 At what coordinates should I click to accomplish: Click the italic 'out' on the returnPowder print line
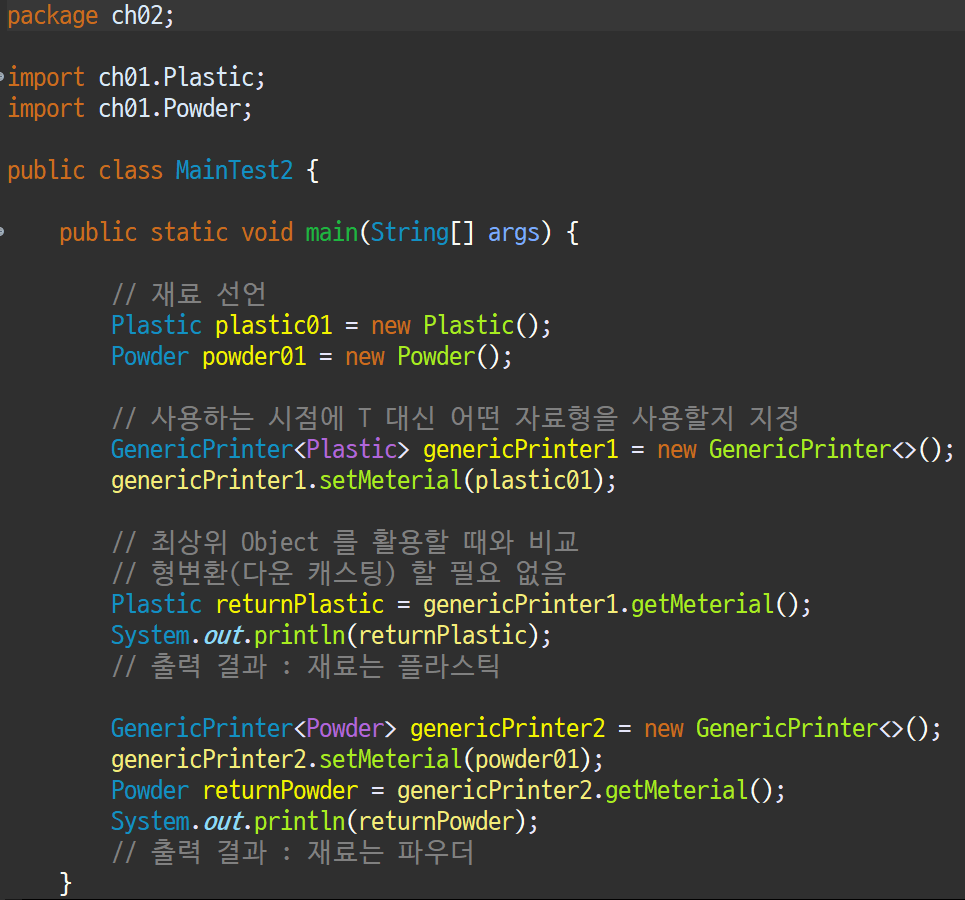click(223, 822)
